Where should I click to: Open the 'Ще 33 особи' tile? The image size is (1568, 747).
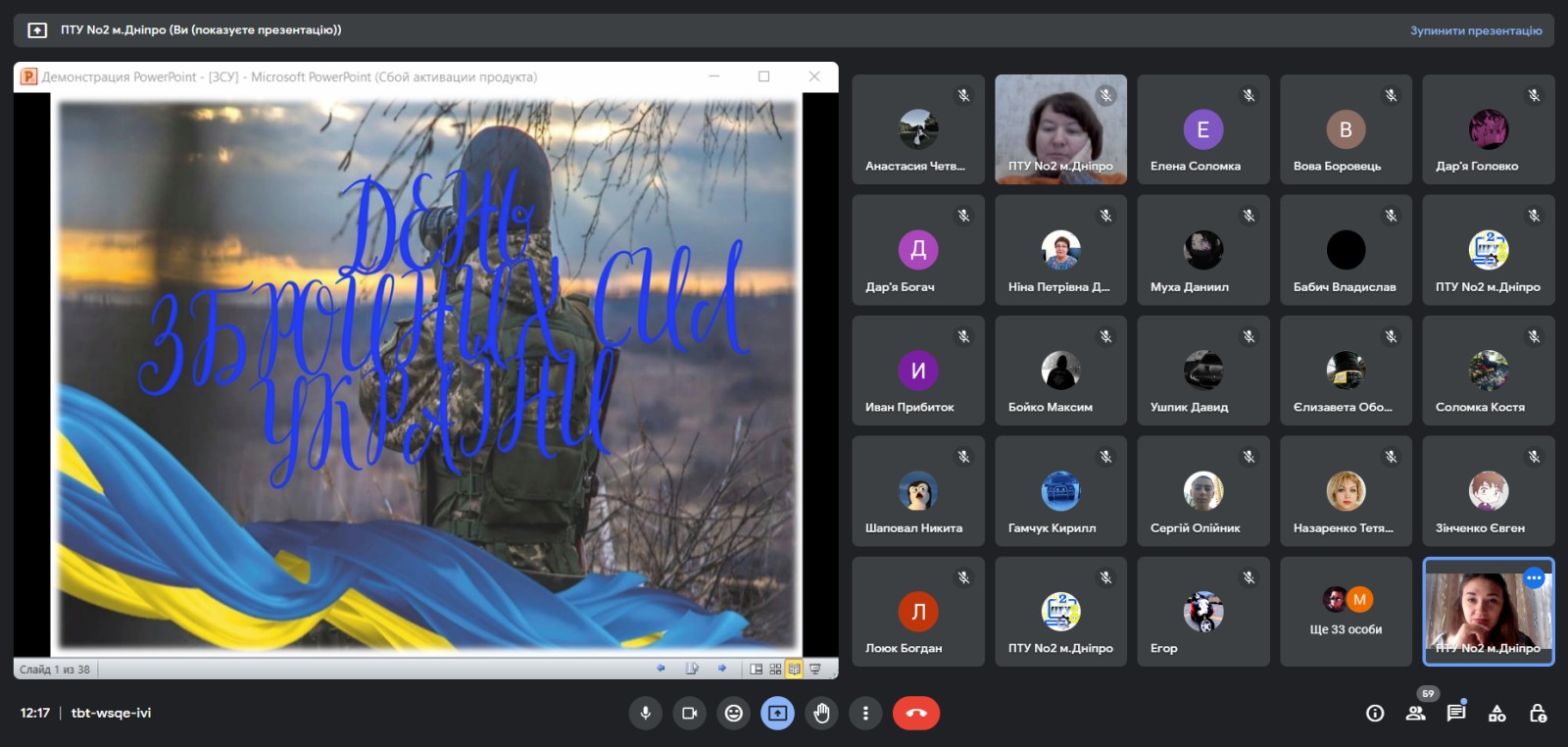point(1346,612)
